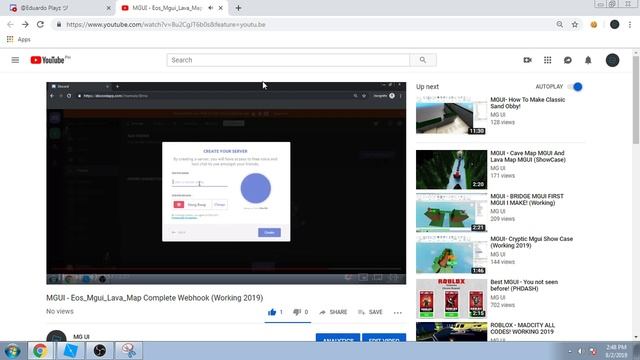Click the browser forward arrow

click(x=25, y=24)
